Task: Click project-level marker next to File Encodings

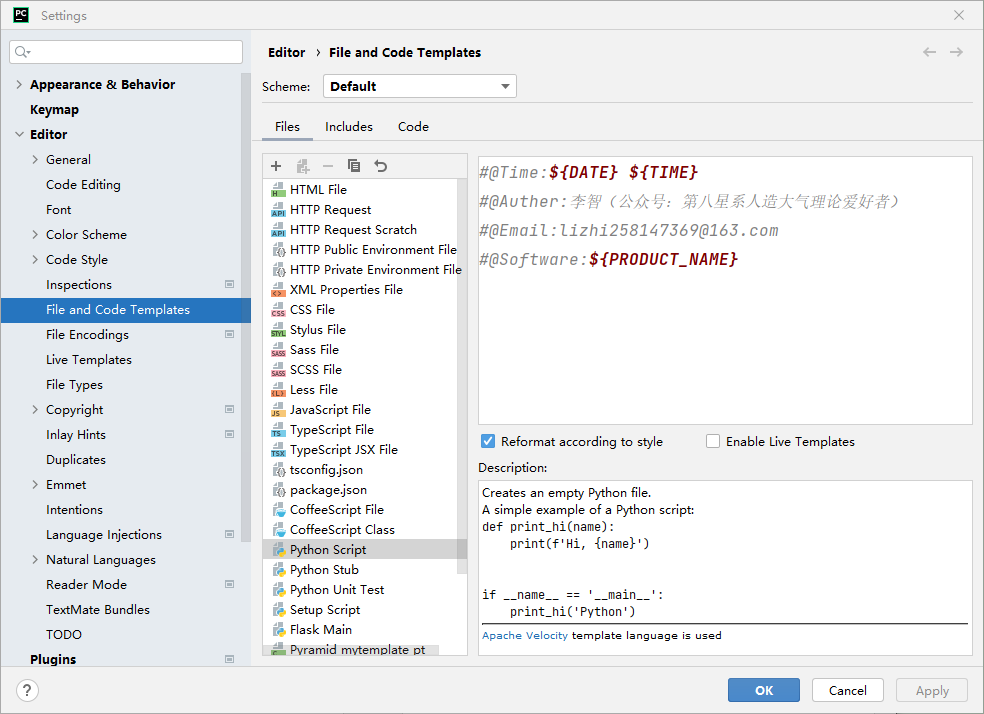Action: point(230,334)
